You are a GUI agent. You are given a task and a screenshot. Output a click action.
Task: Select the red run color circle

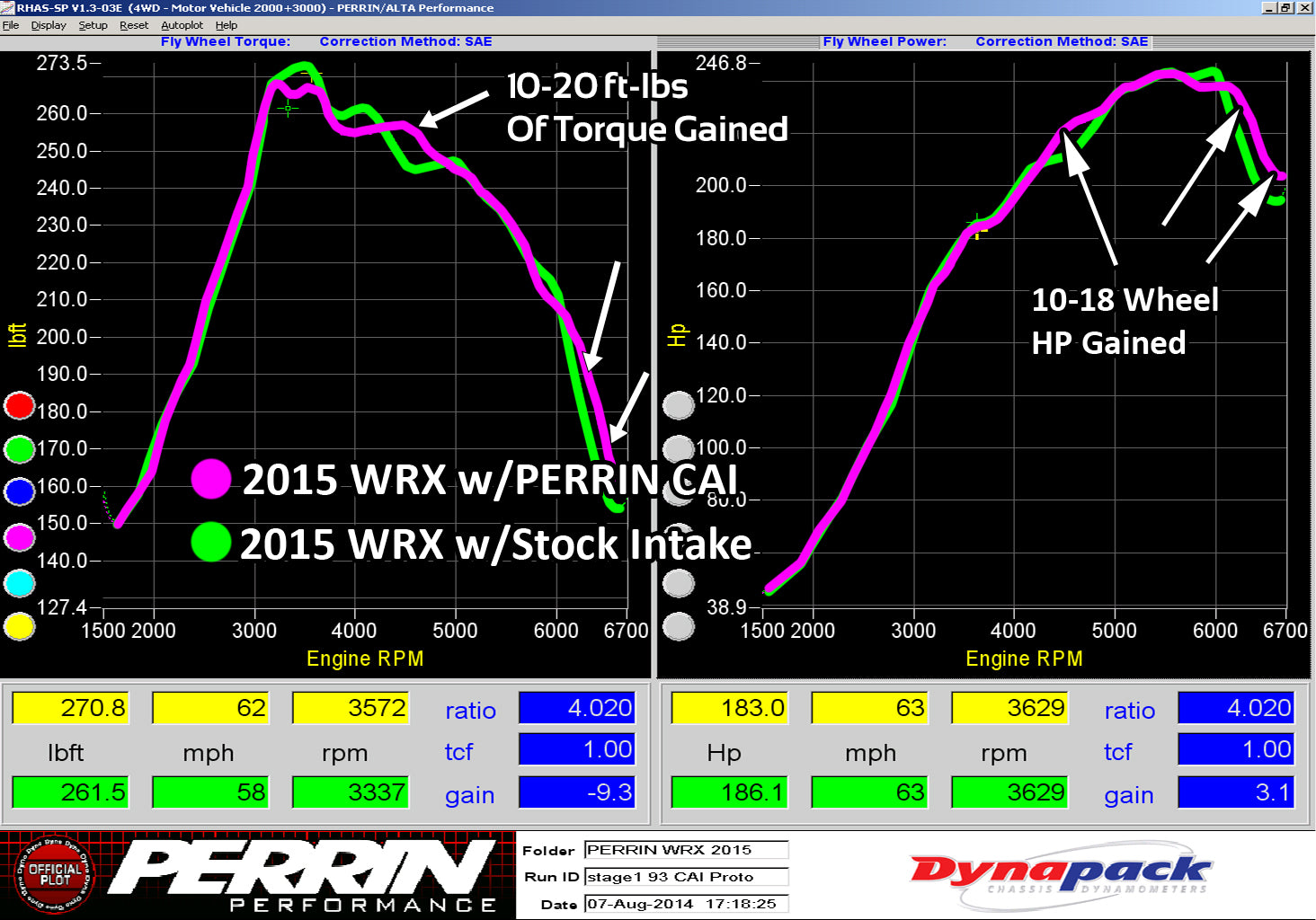20,406
